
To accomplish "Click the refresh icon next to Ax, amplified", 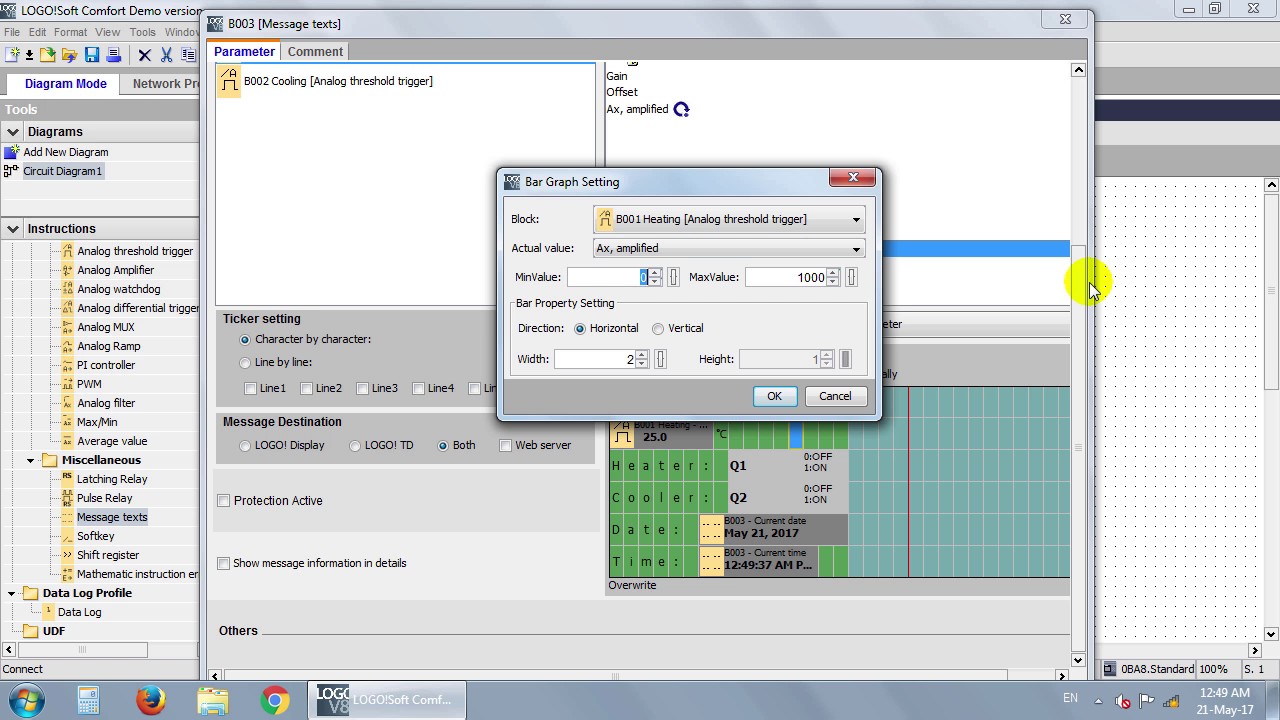I will (681, 109).
